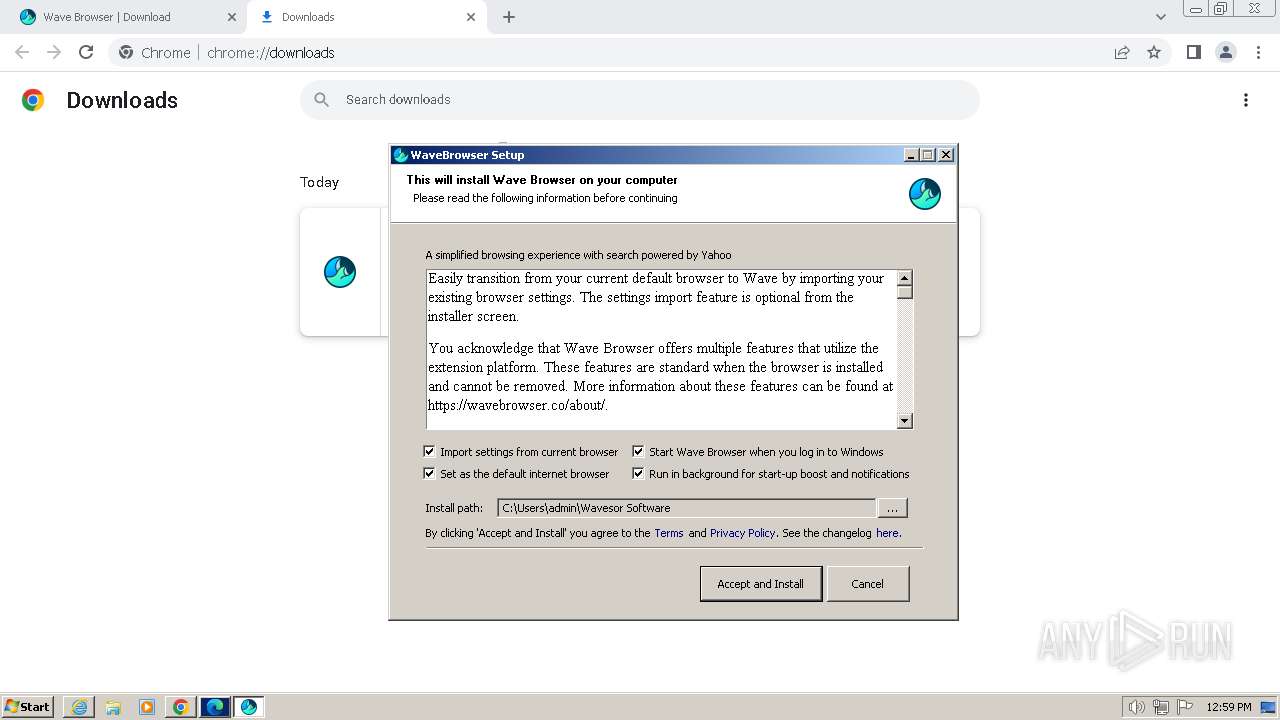Cancel the WaveBrowser Setup
This screenshot has height=720, width=1280.
click(867, 584)
